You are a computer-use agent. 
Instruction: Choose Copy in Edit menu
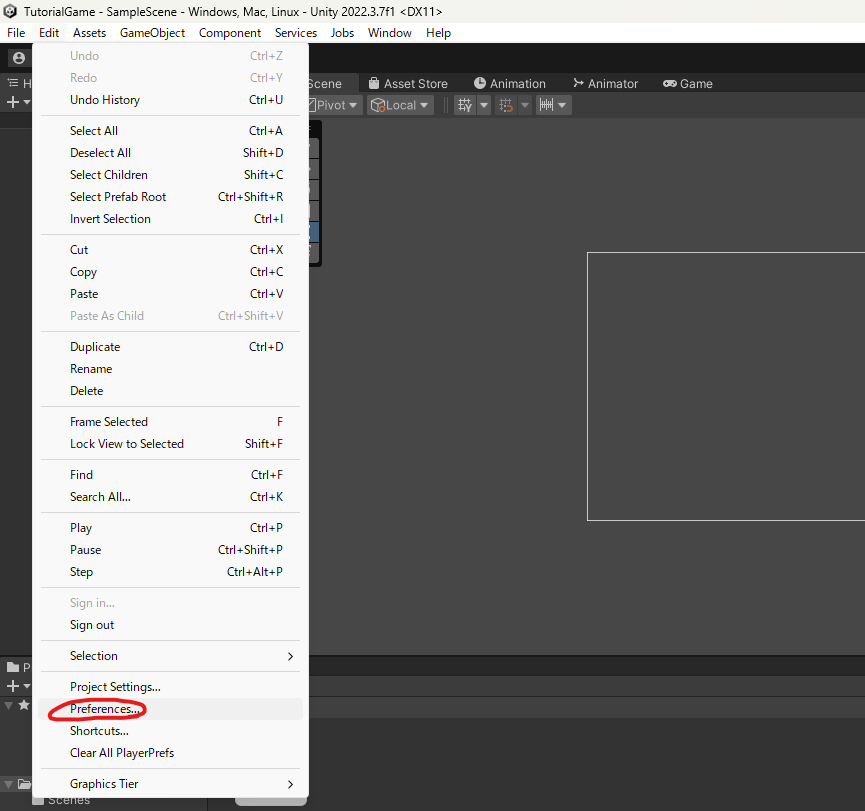[170, 272]
